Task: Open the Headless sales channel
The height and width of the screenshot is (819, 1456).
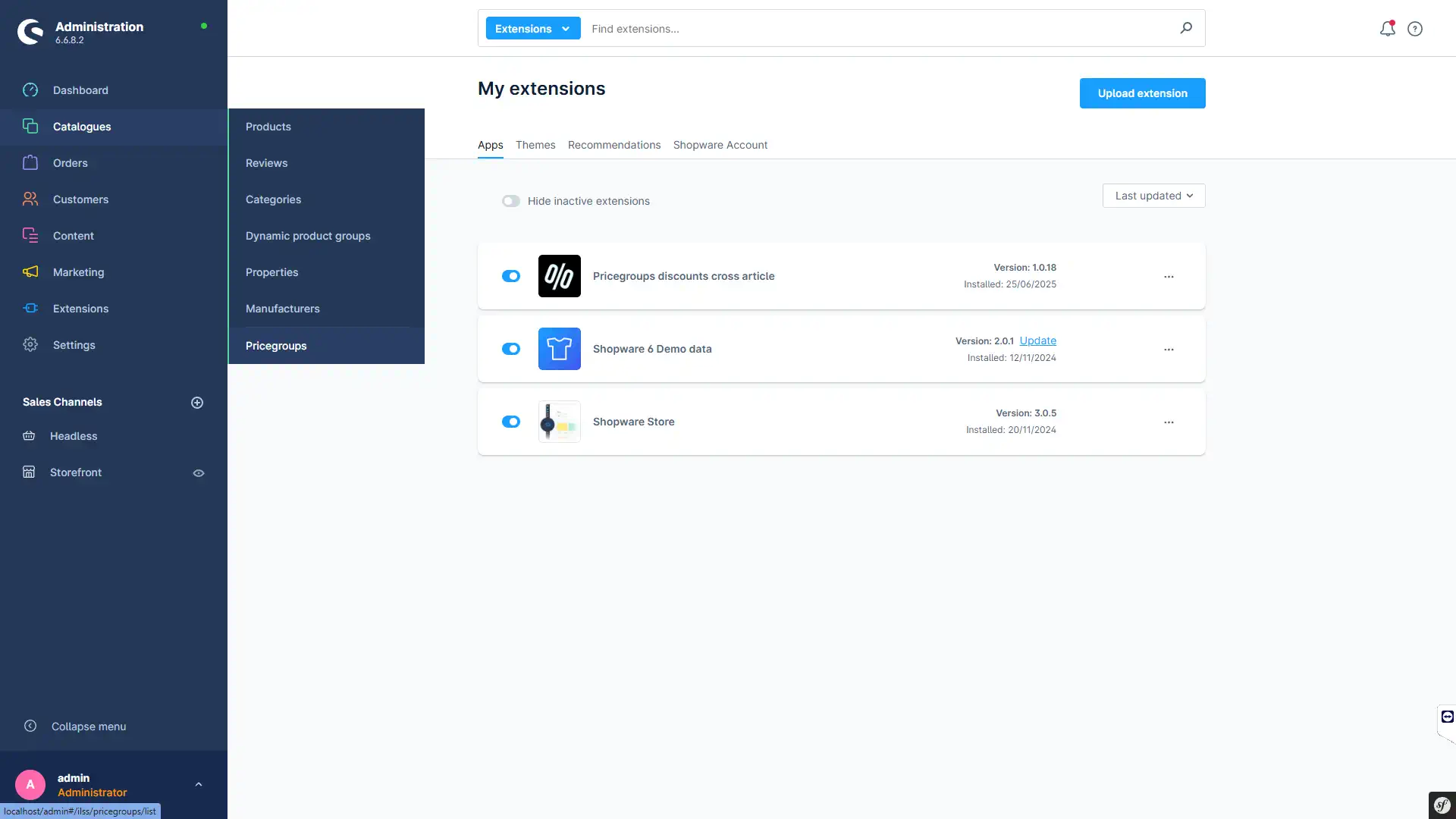Action: coord(74,436)
